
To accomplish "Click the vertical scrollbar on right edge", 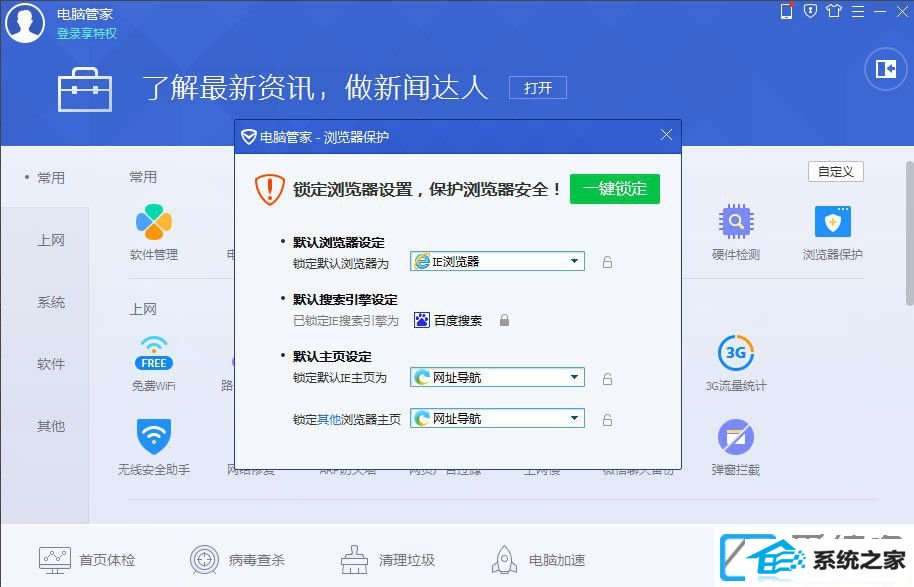I will 909,233.
